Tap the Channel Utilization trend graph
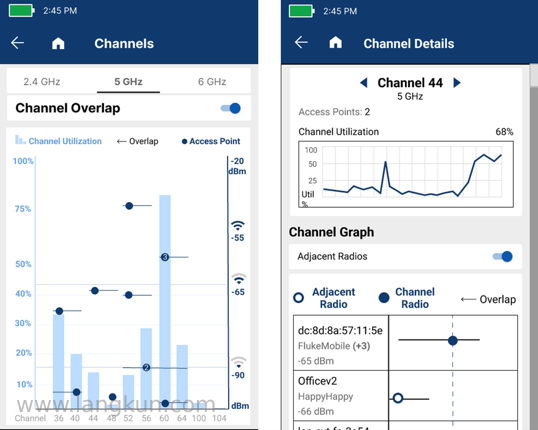Image resolution: width=538 pixels, height=430 pixels. 406,174
